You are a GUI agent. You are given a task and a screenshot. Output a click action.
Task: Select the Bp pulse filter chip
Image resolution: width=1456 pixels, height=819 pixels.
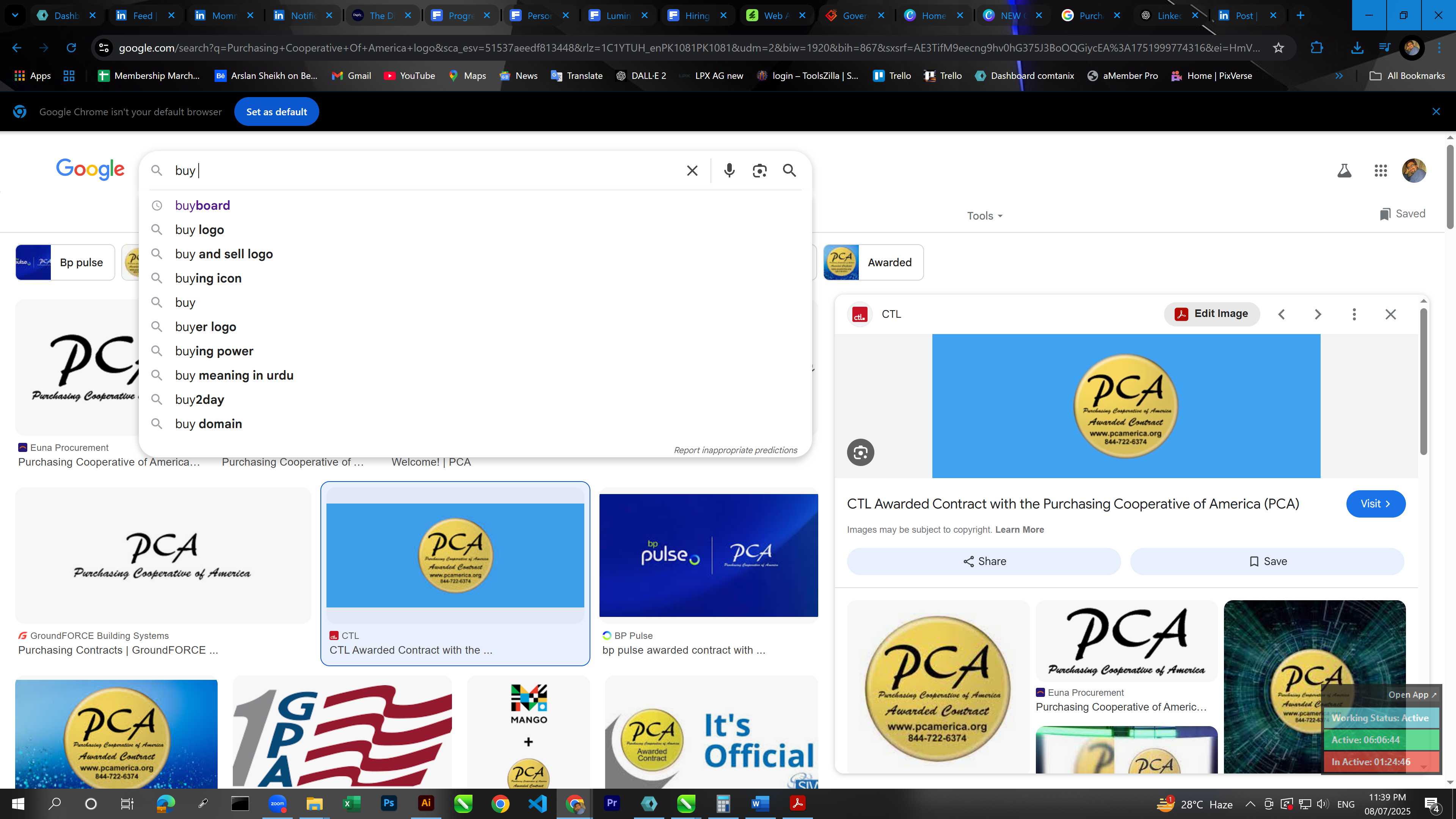[x=65, y=262]
